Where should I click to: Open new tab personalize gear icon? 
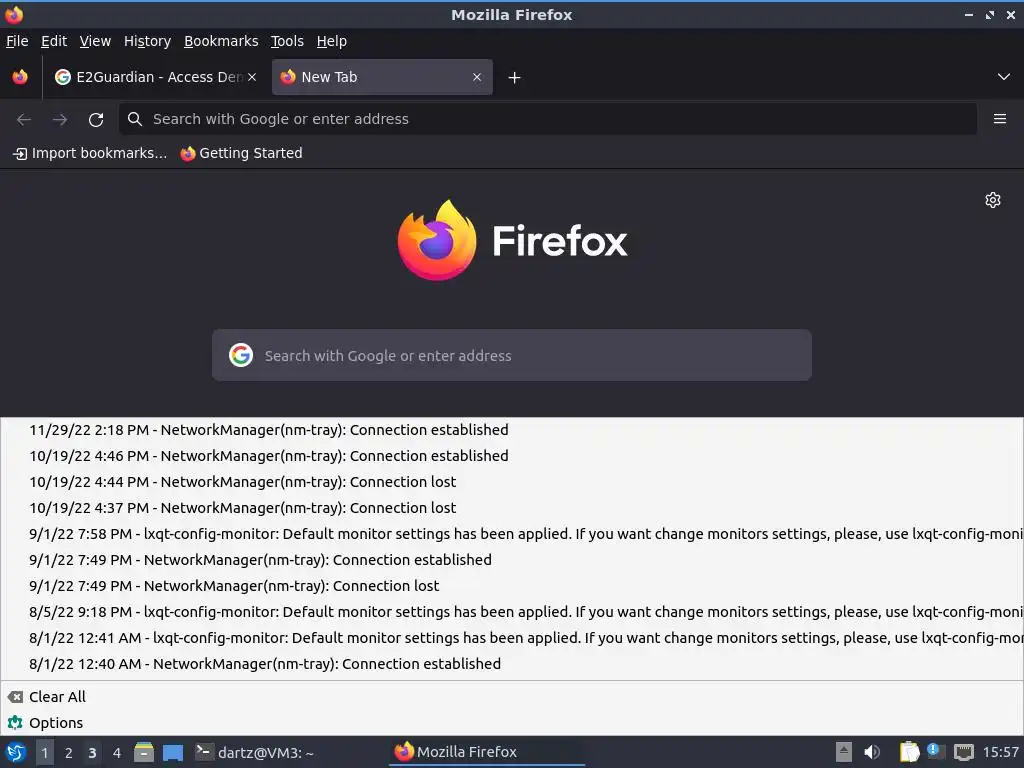point(993,200)
